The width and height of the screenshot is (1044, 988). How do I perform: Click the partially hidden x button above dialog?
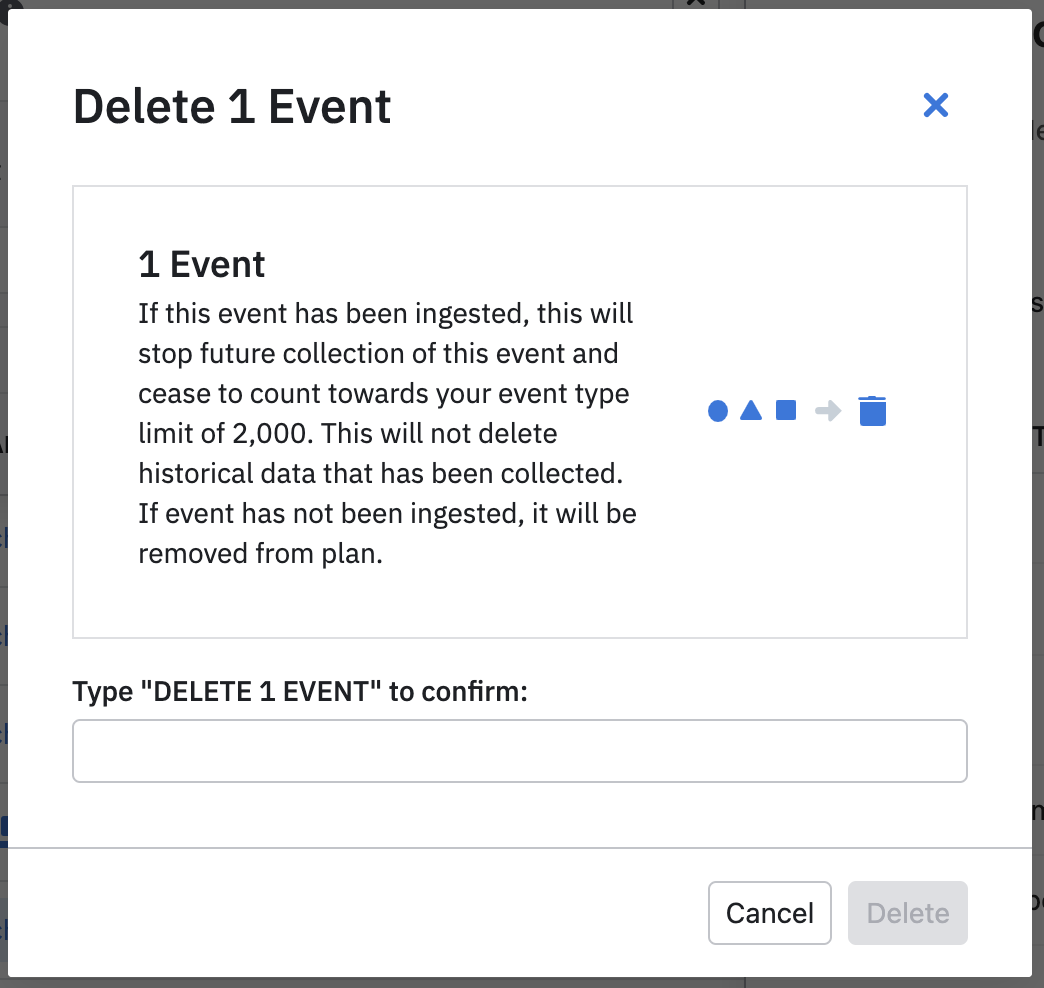(x=697, y=4)
